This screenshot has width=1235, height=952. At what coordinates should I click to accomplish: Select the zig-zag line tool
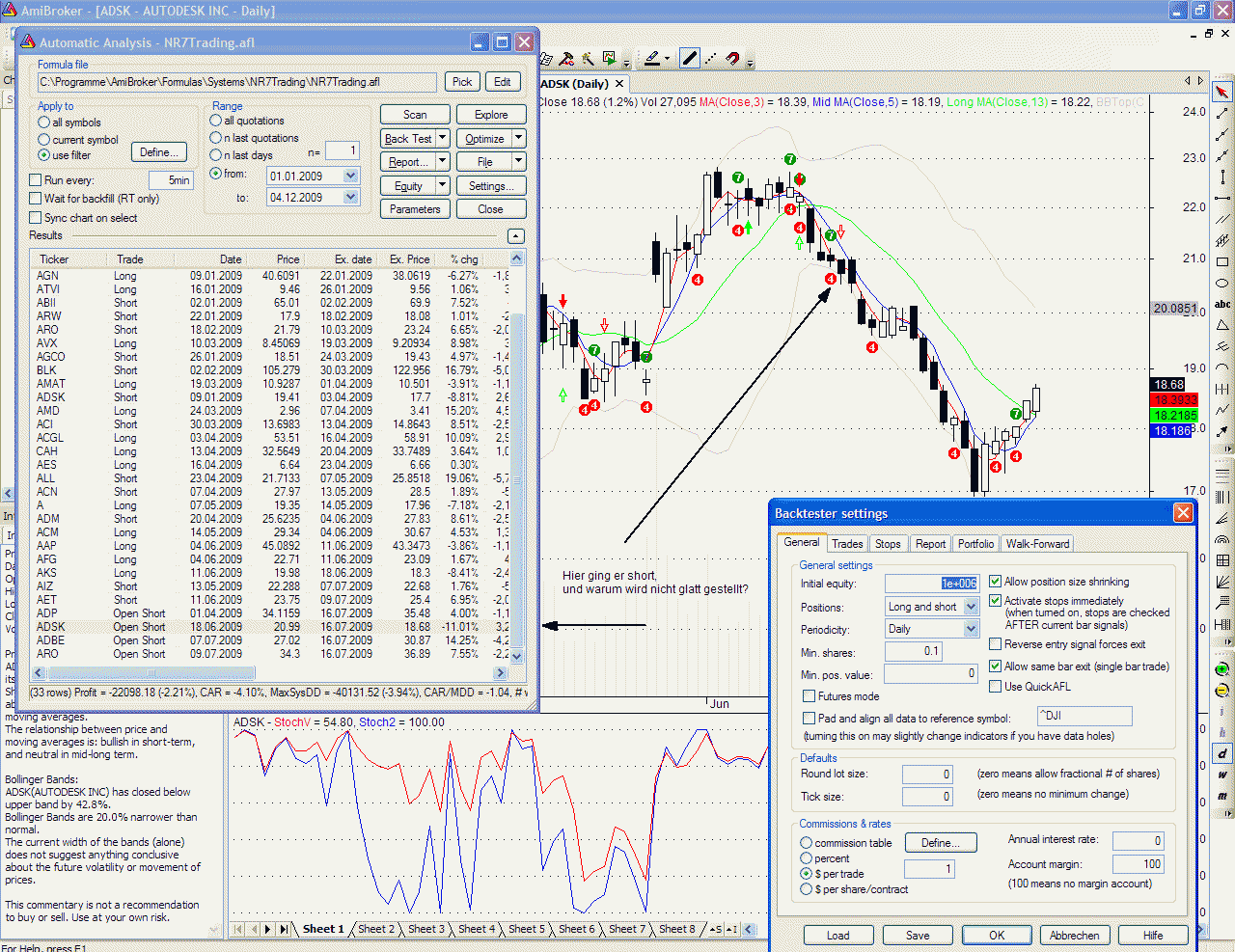coord(1222,411)
